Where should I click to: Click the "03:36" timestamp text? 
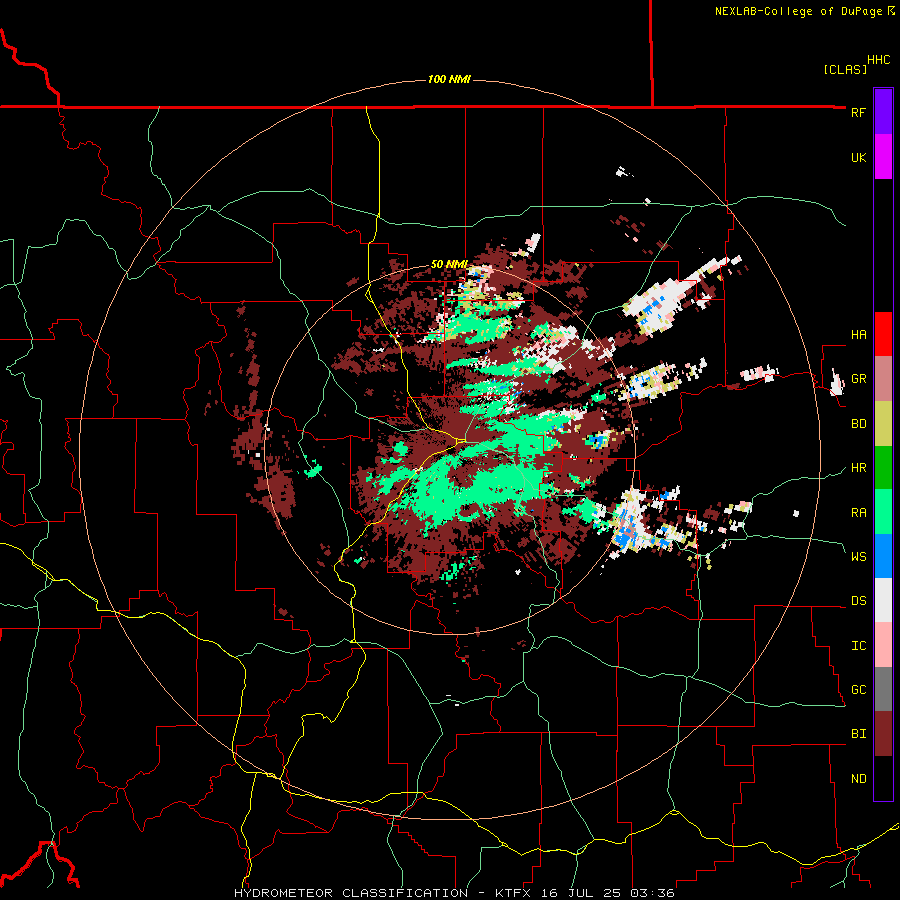(x=651, y=893)
